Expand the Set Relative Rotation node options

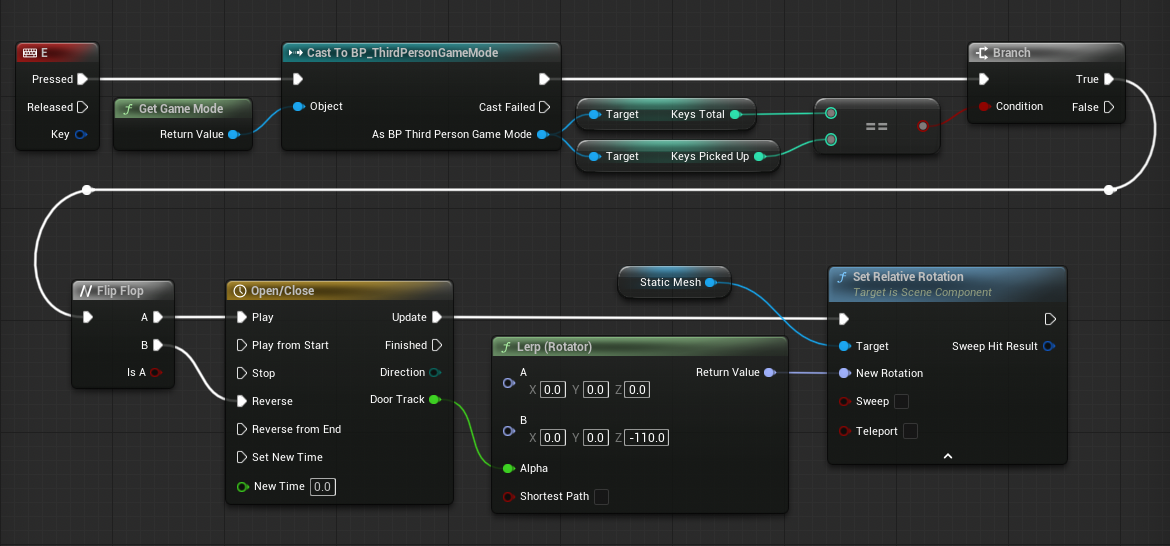click(x=947, y=456)
